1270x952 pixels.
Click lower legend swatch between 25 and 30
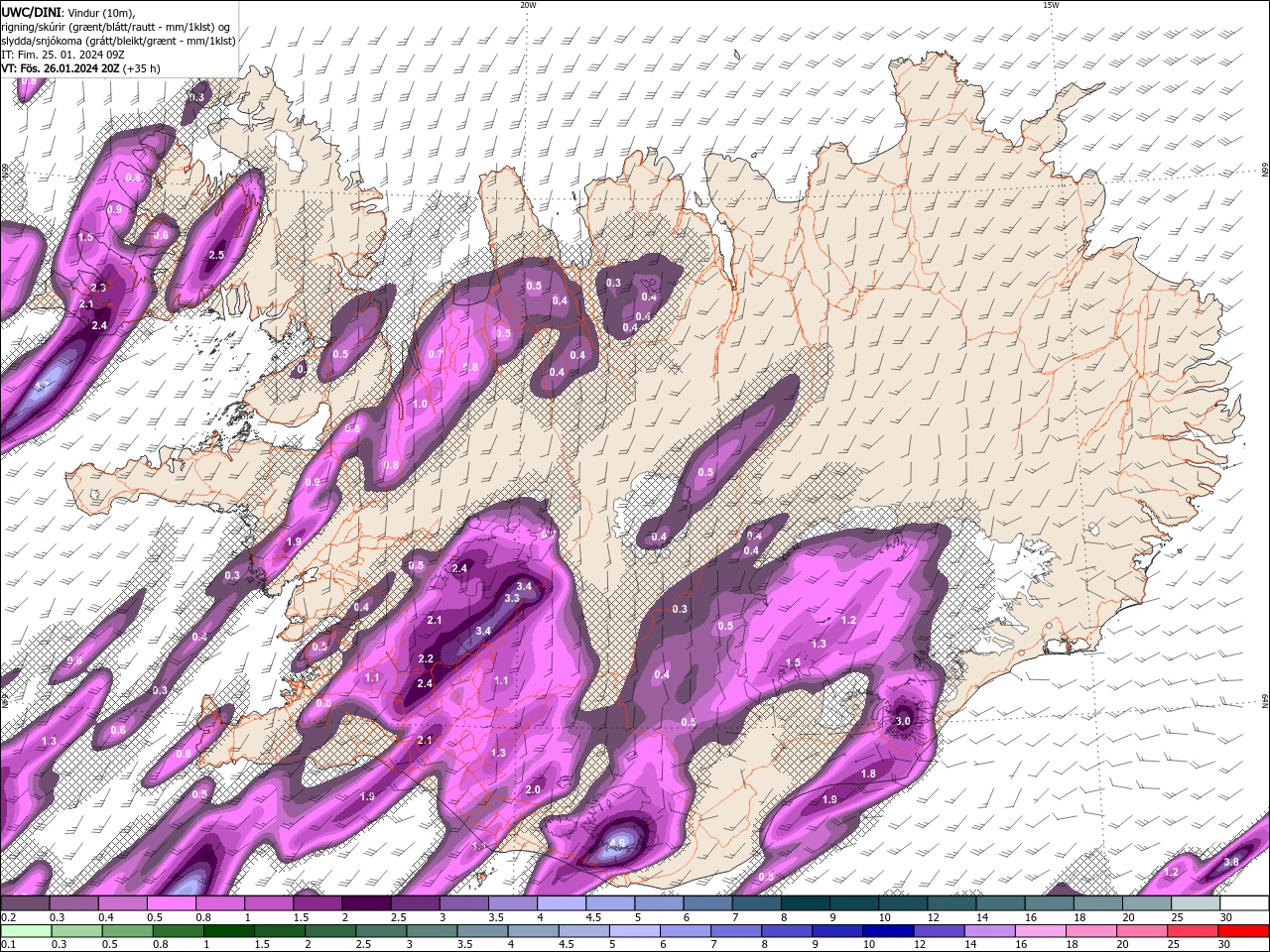click(1192, 931)
